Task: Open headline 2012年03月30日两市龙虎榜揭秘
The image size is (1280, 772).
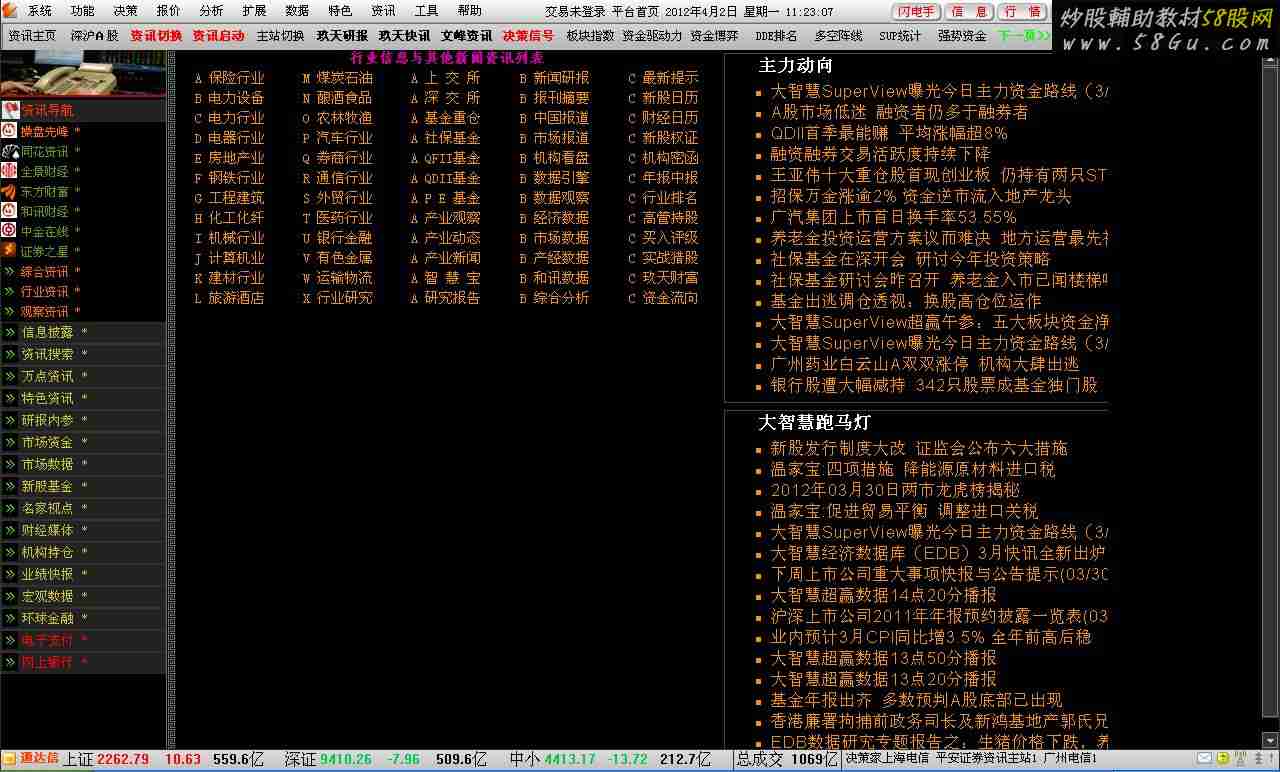Action: (x=895, y=490)
